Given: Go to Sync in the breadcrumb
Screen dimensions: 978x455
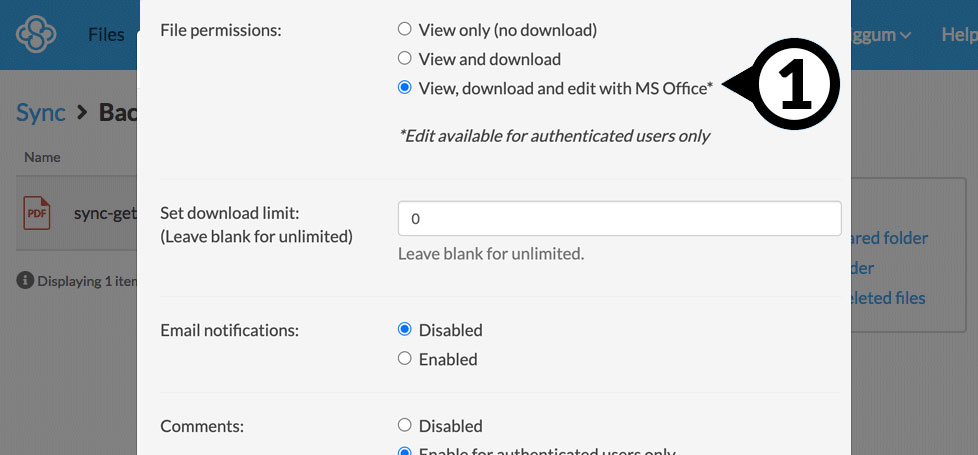Looking at the screenshot, I should [41, 111].
